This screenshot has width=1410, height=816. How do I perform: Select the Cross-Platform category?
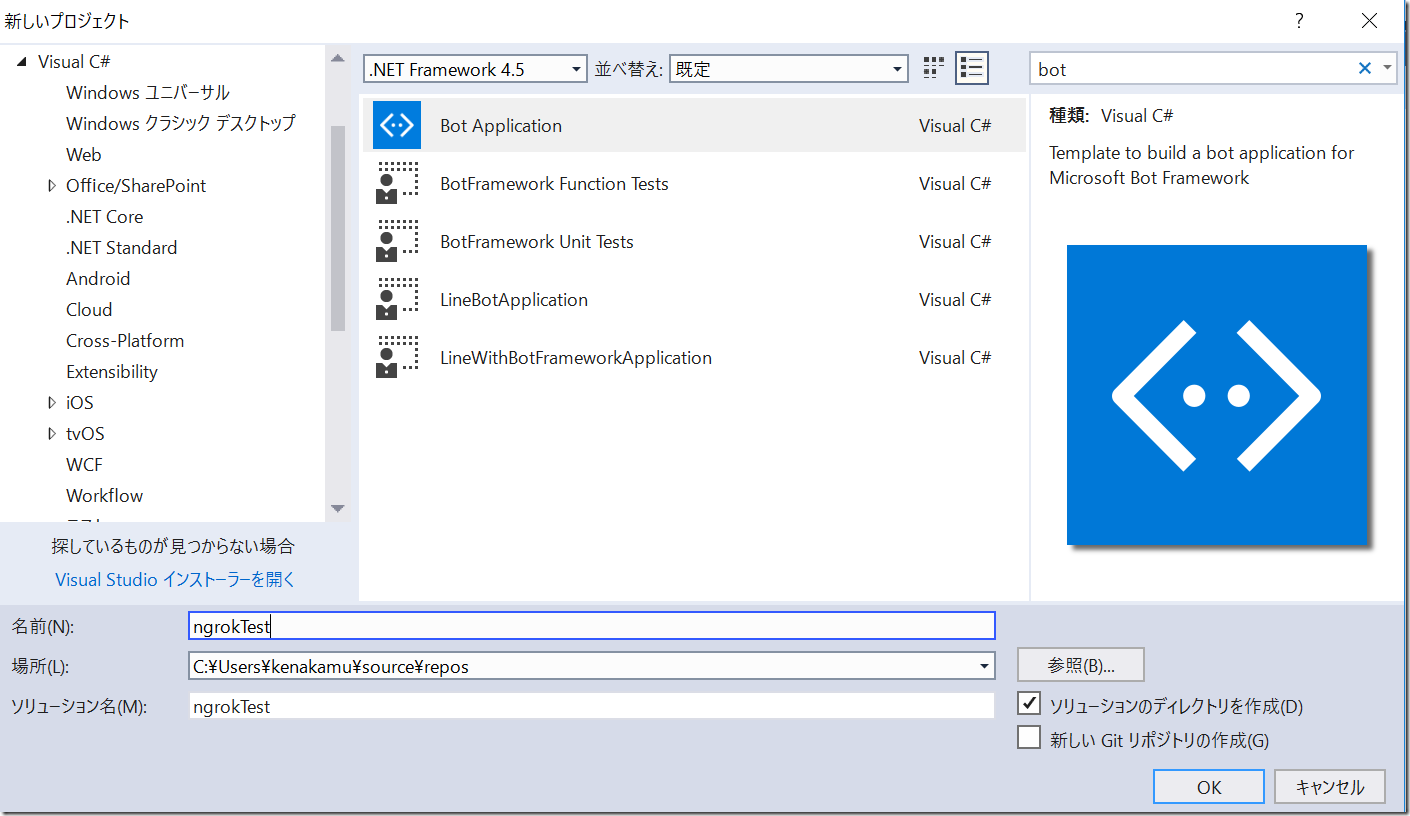point(125,341)
